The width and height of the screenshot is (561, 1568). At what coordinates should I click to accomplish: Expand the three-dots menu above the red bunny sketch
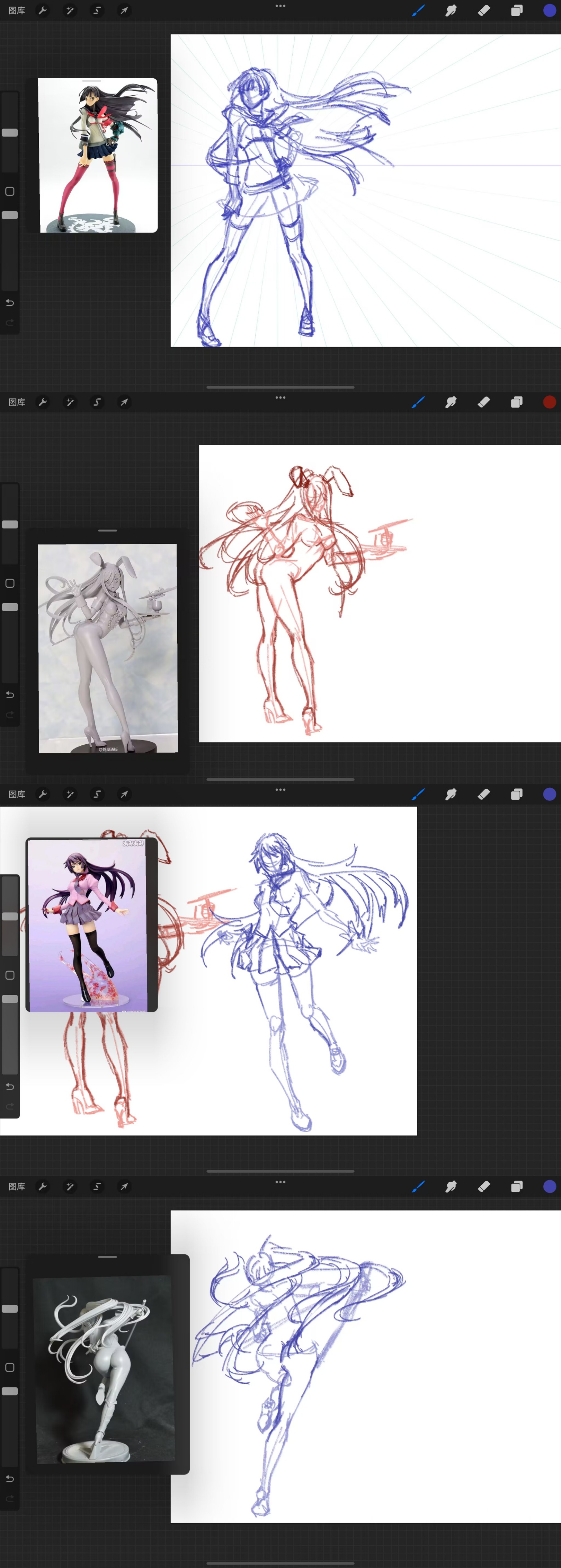280,397
